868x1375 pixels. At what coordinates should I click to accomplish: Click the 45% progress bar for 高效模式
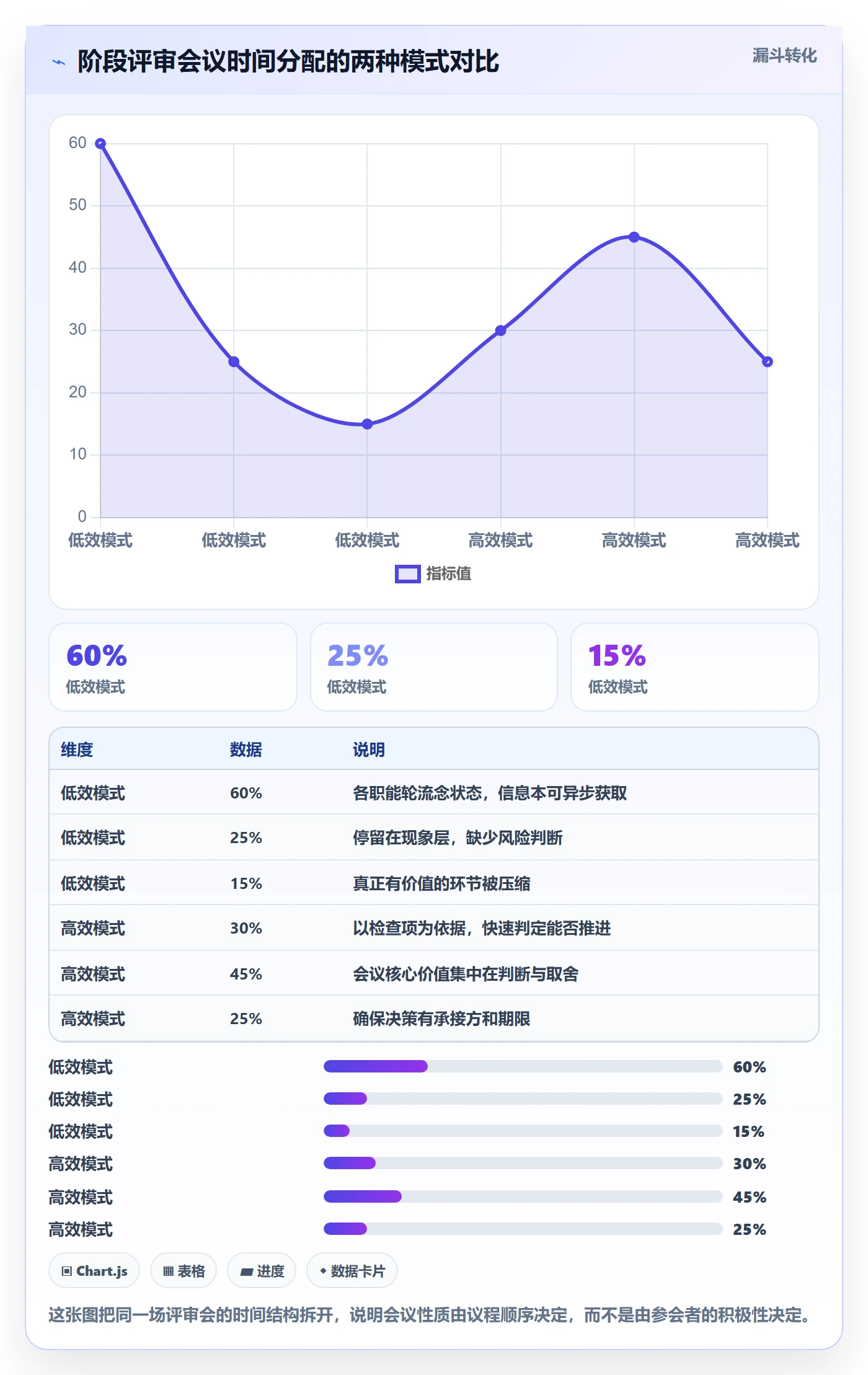tap(523, 1196)
